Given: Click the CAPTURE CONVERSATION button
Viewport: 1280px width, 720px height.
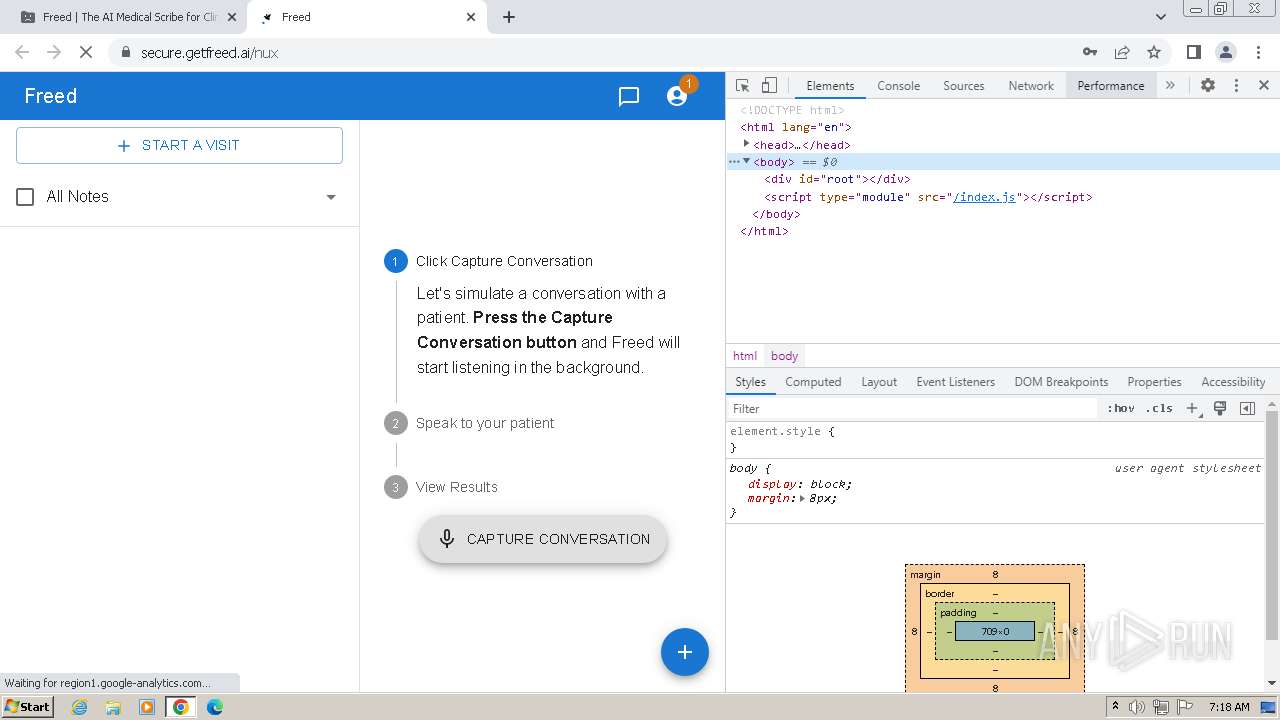Looking at the screenshot, I should (543, 539).
